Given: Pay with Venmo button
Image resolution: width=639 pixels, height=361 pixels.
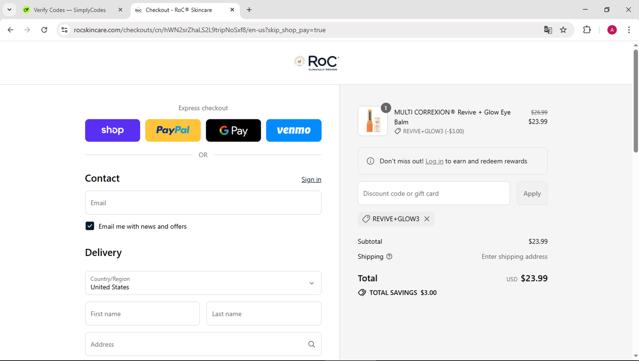Looking at the screenshot, I should pyautogui.click(x=294, y=130).
